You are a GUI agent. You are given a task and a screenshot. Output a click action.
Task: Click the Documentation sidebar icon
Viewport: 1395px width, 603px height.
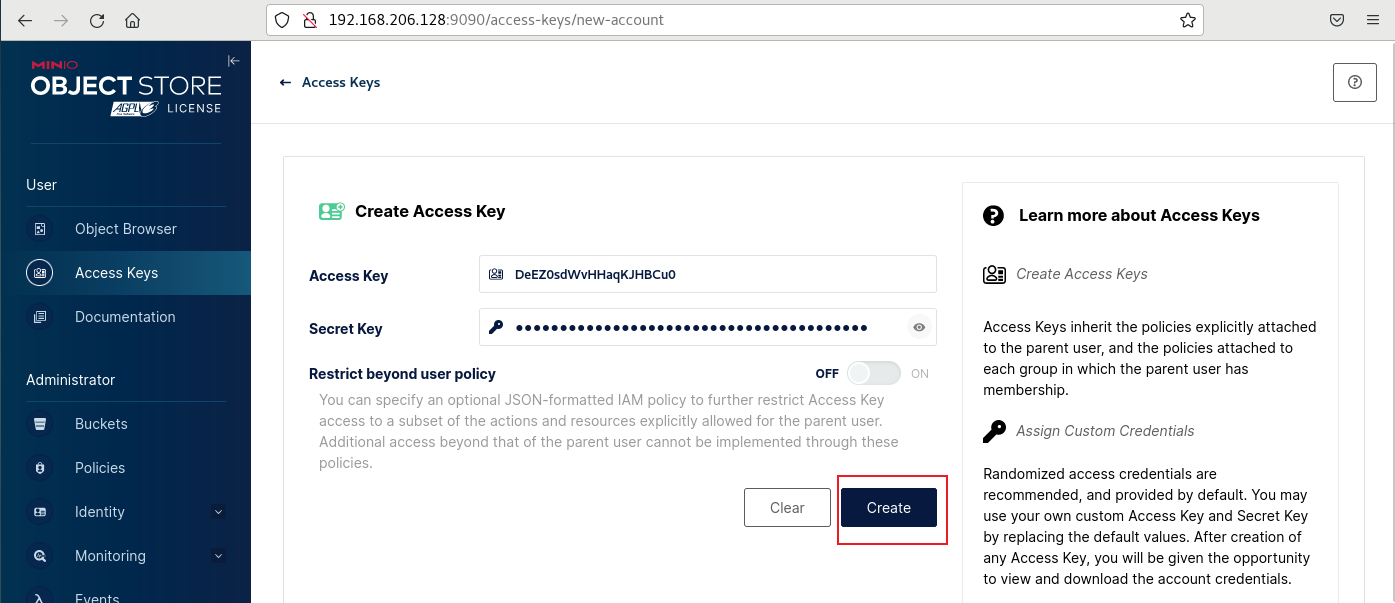pyautogui.click(x=40, y=317)
